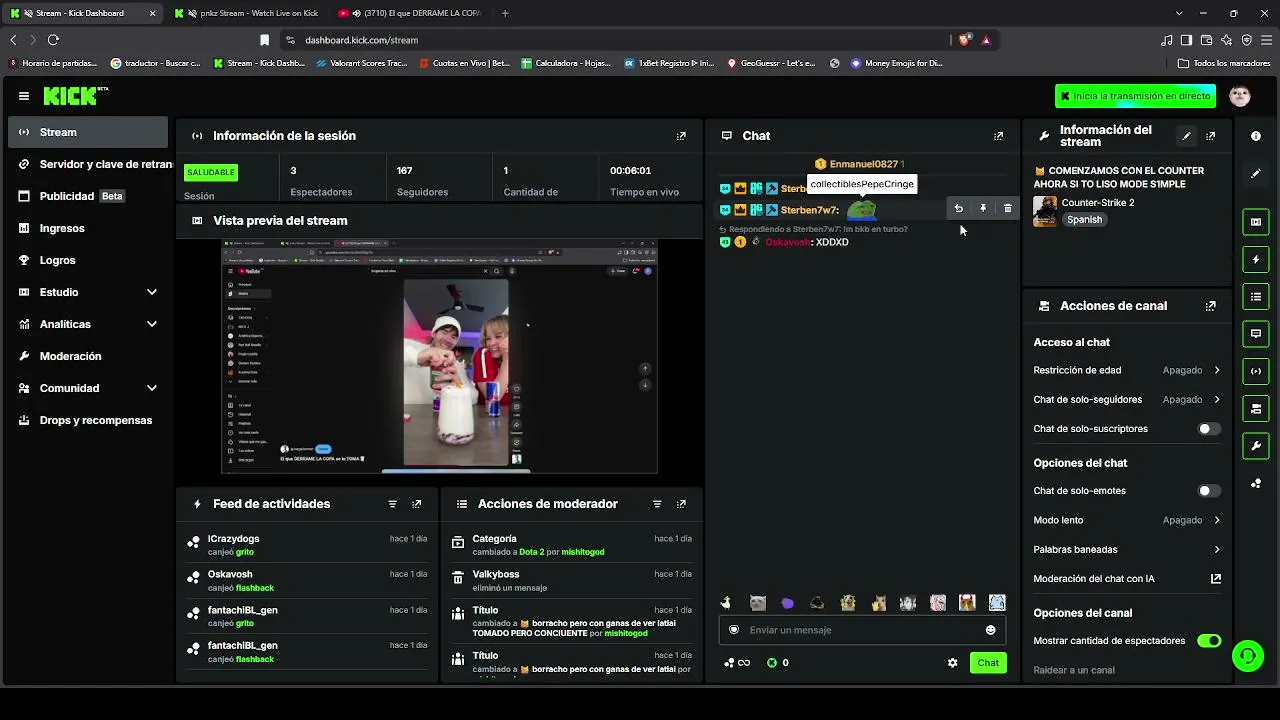Pop out the Acciones de moderador panel
The height and width of the screenshot is (720, 1280).
tap(681, 504)
